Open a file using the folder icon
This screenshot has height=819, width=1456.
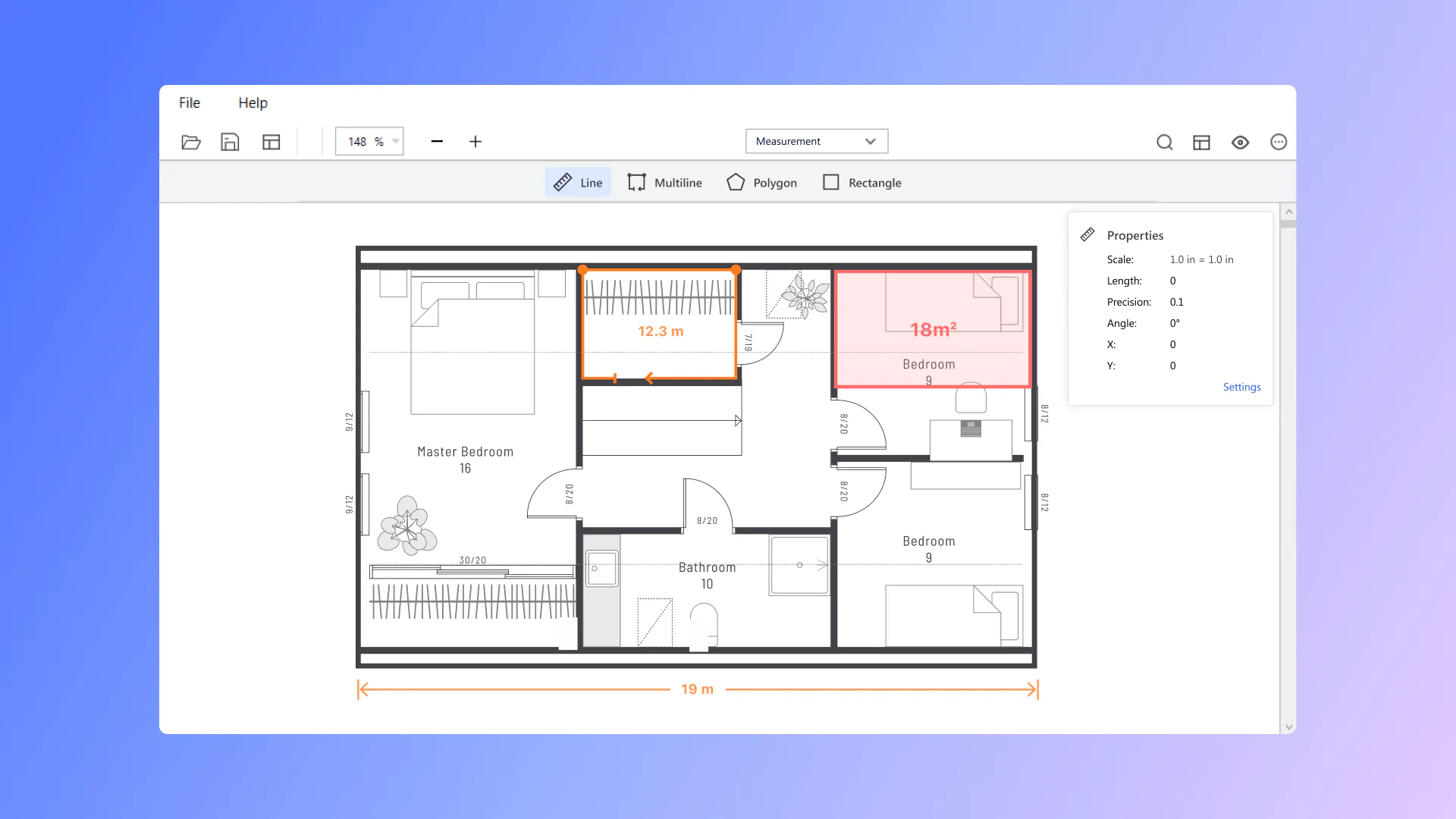pyautogui.click(x=191, y=142)
